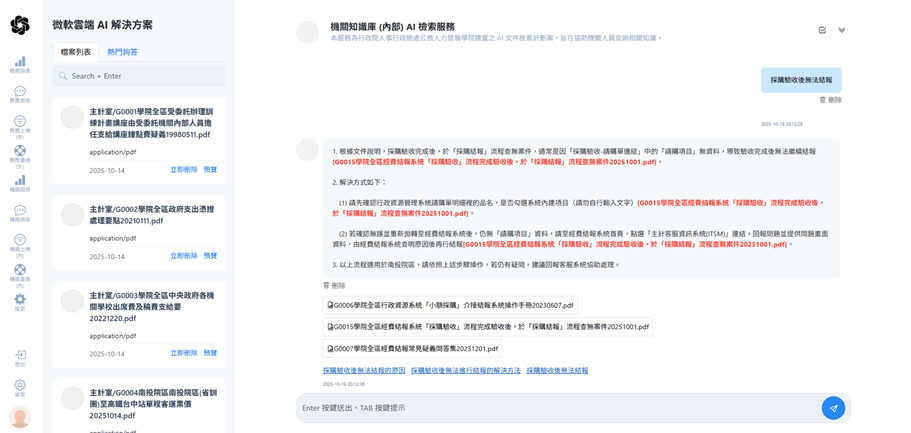Open the 數務重建(外) lifebuoy icon
This screenshot has height=433, width=911.
[20, 151]
